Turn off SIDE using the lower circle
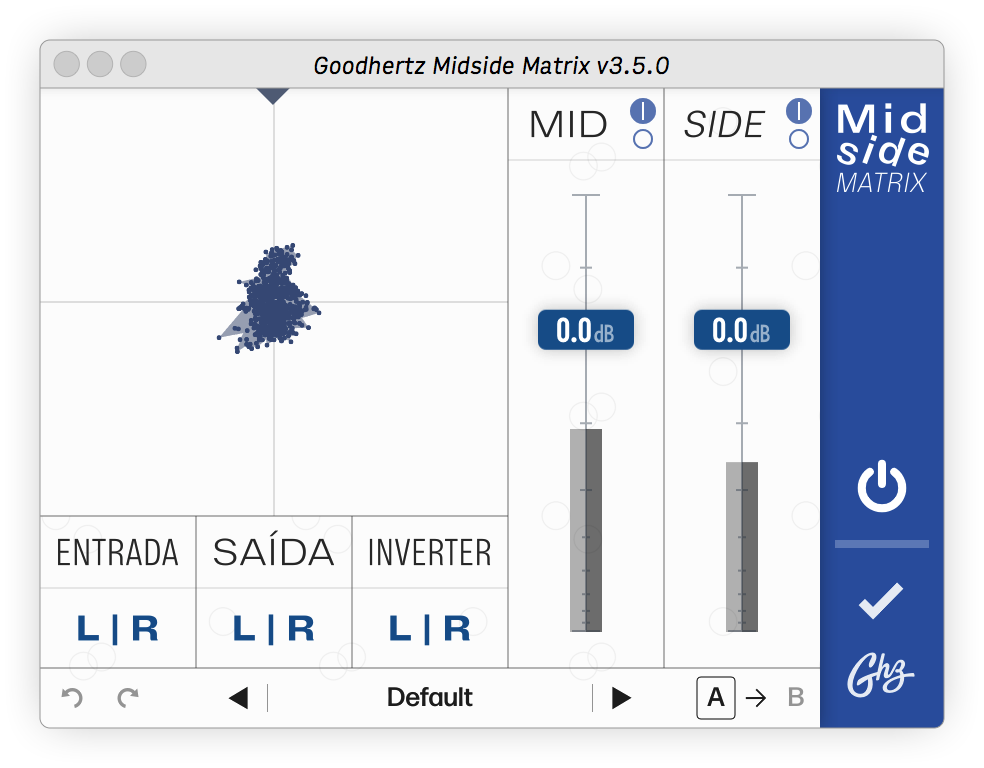 [799, 139]
